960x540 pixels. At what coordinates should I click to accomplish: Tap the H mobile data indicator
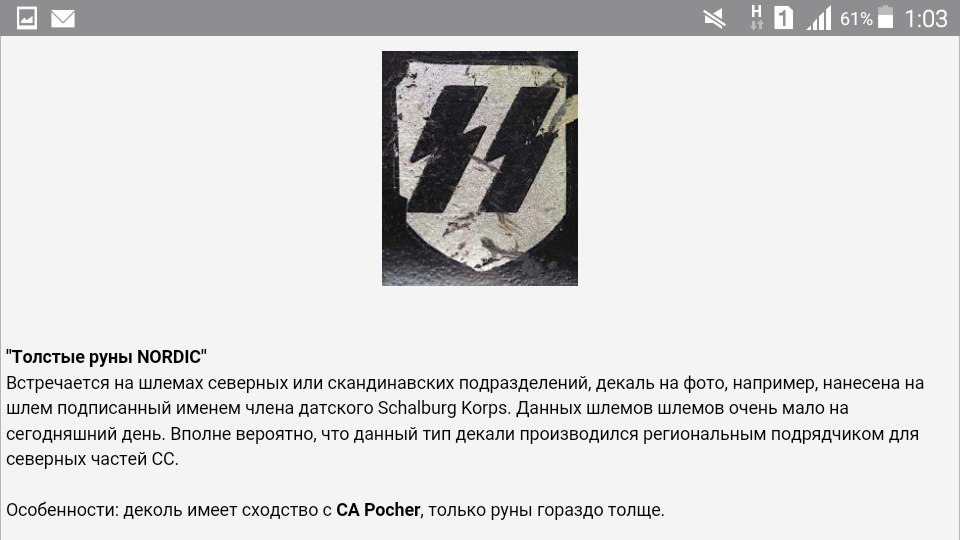coord(757,17)
